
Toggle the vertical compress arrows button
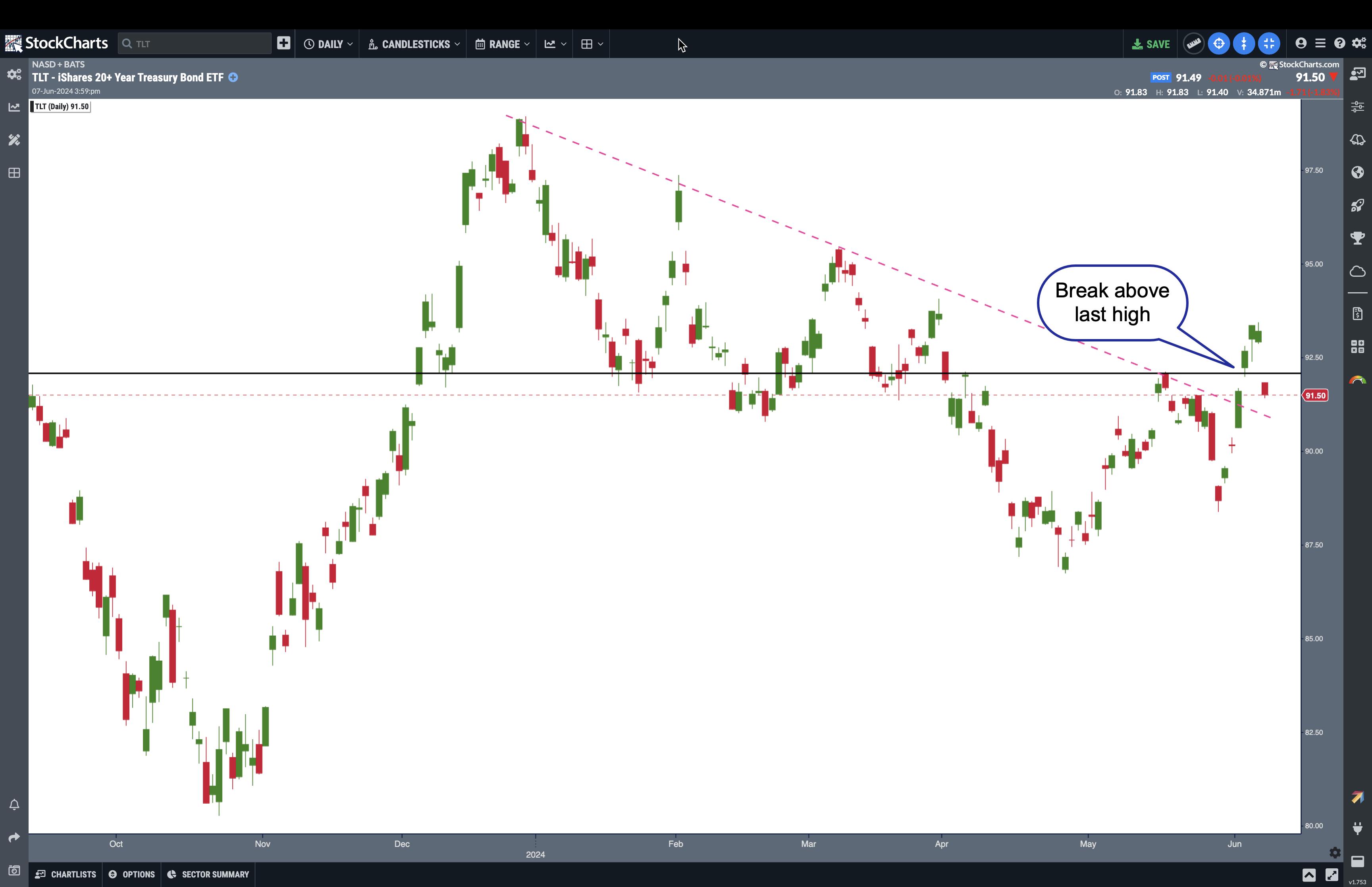pos(1244,44)
